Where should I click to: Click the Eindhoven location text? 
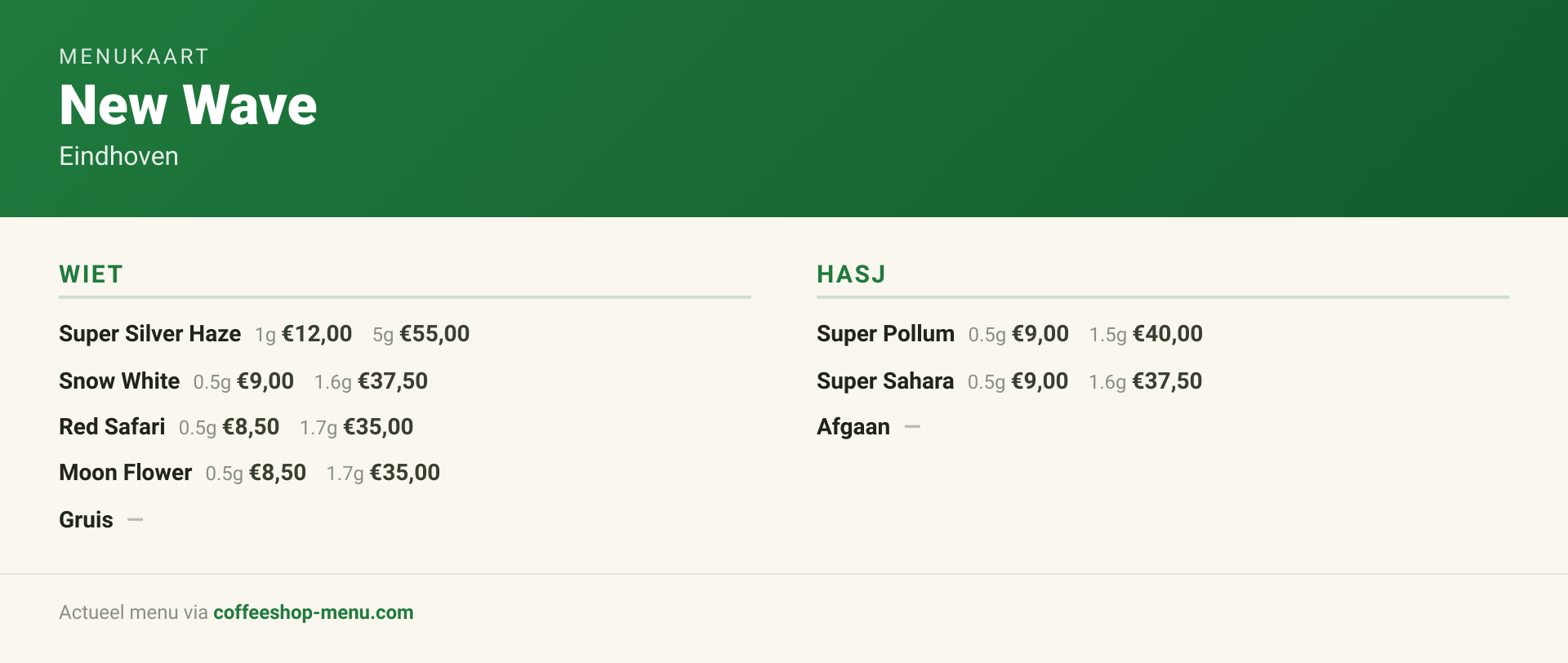118,156
